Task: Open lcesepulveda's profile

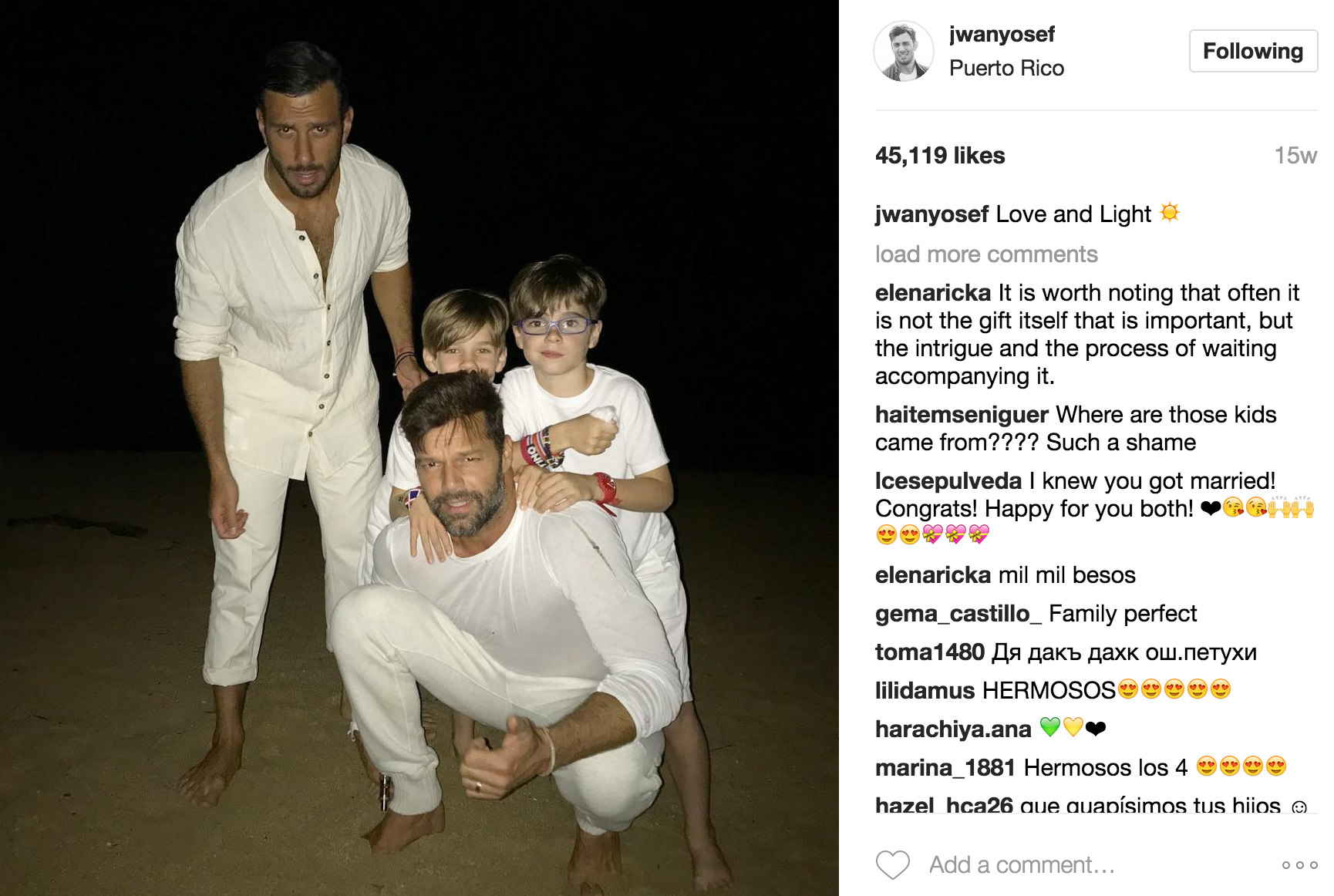Action: (948, 481)
